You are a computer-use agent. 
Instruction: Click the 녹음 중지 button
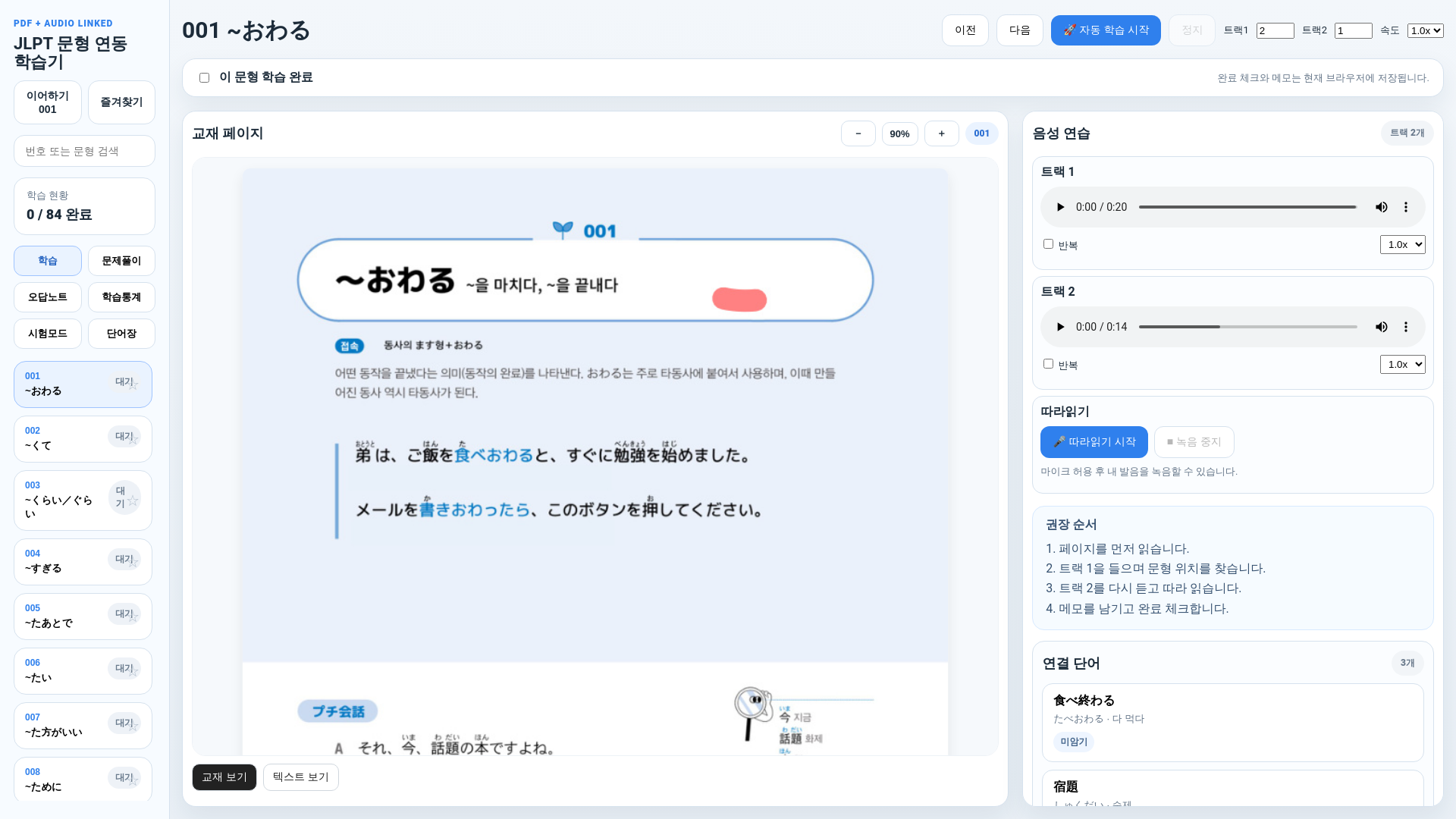1194,442
